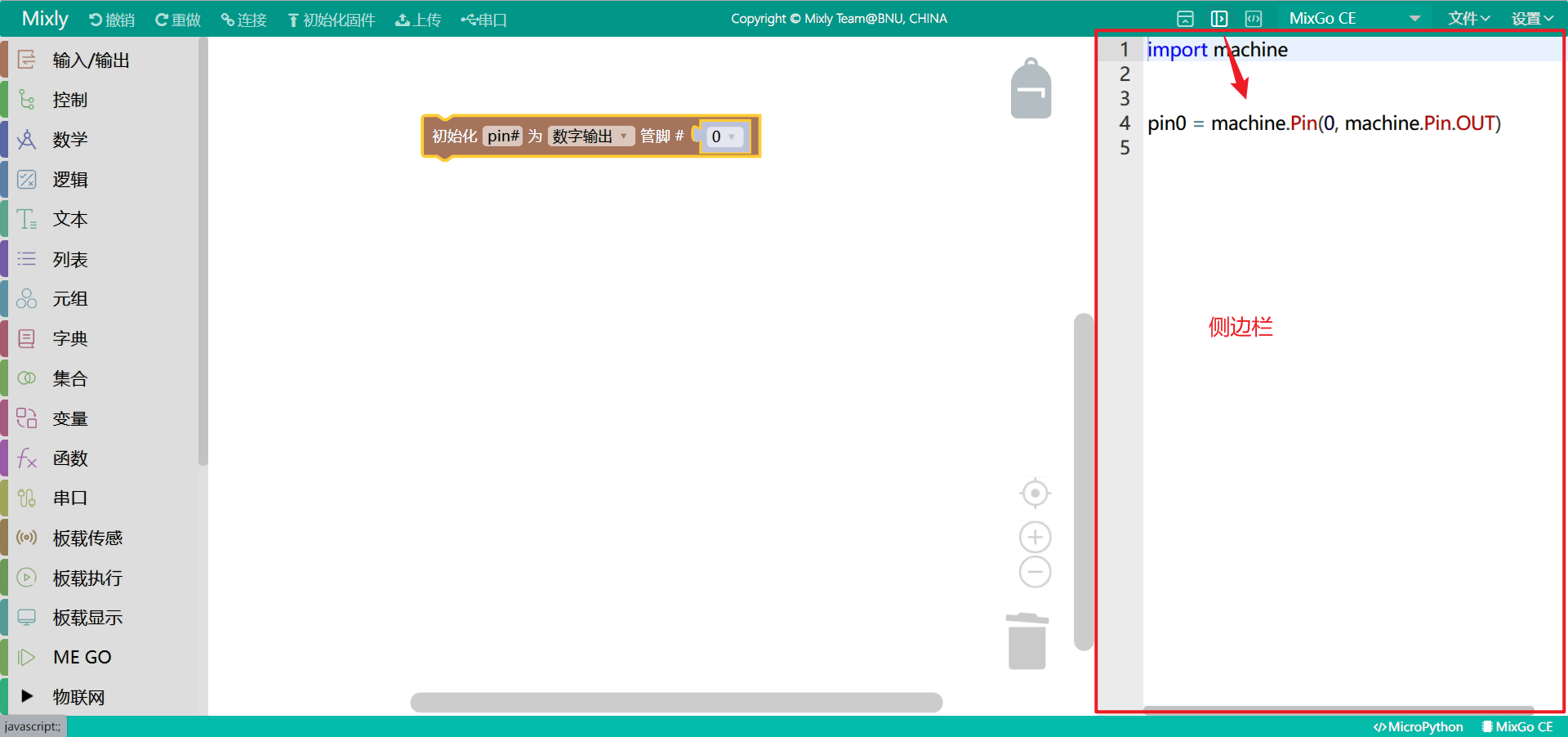The height and width of the screenshot is (737, 1568).
Task: Click the 数学 compass icon
Action: 27,139
